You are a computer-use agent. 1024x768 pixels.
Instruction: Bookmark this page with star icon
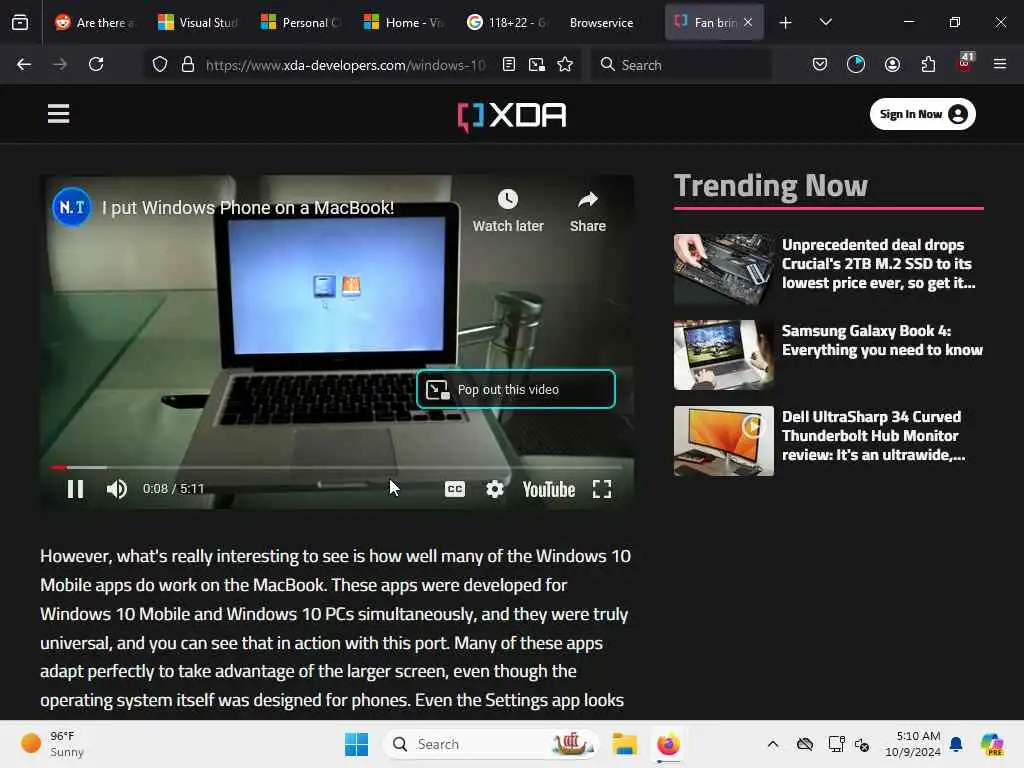(566, 64)
